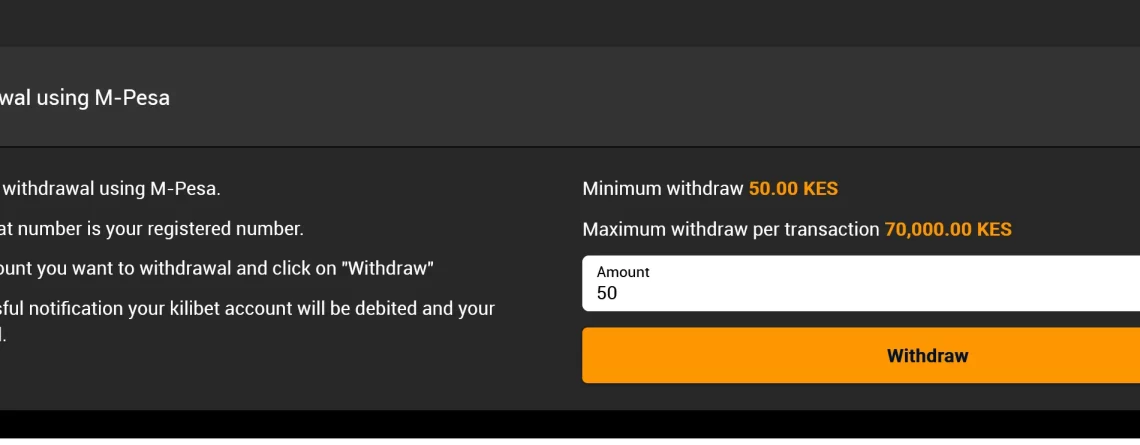Click the orange Withdraw button
The width and height of the screenshot is (1140, 445).
click(861, 356)
